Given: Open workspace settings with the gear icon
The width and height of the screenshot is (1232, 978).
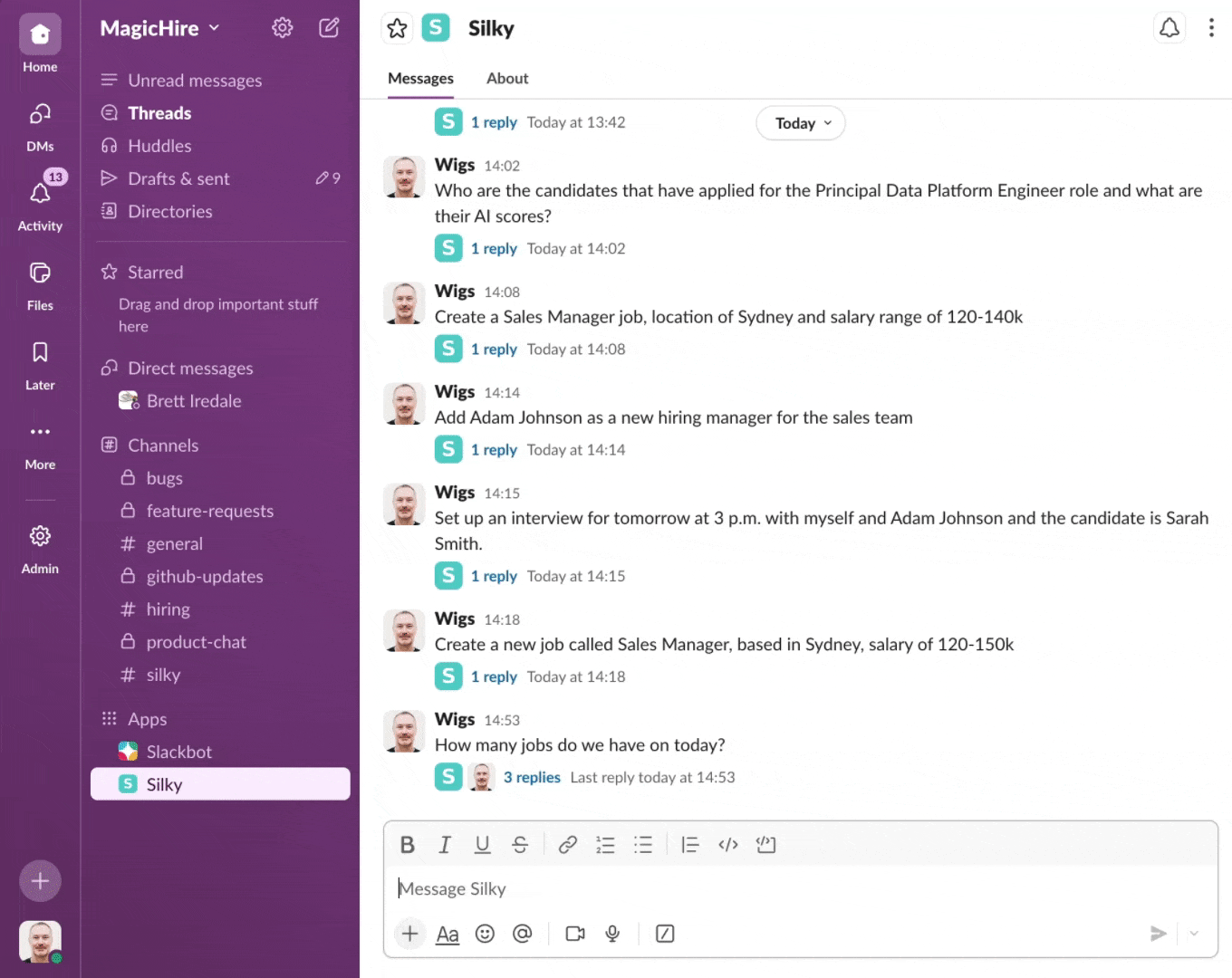Looking at the screenshot, I should [282, 28].
